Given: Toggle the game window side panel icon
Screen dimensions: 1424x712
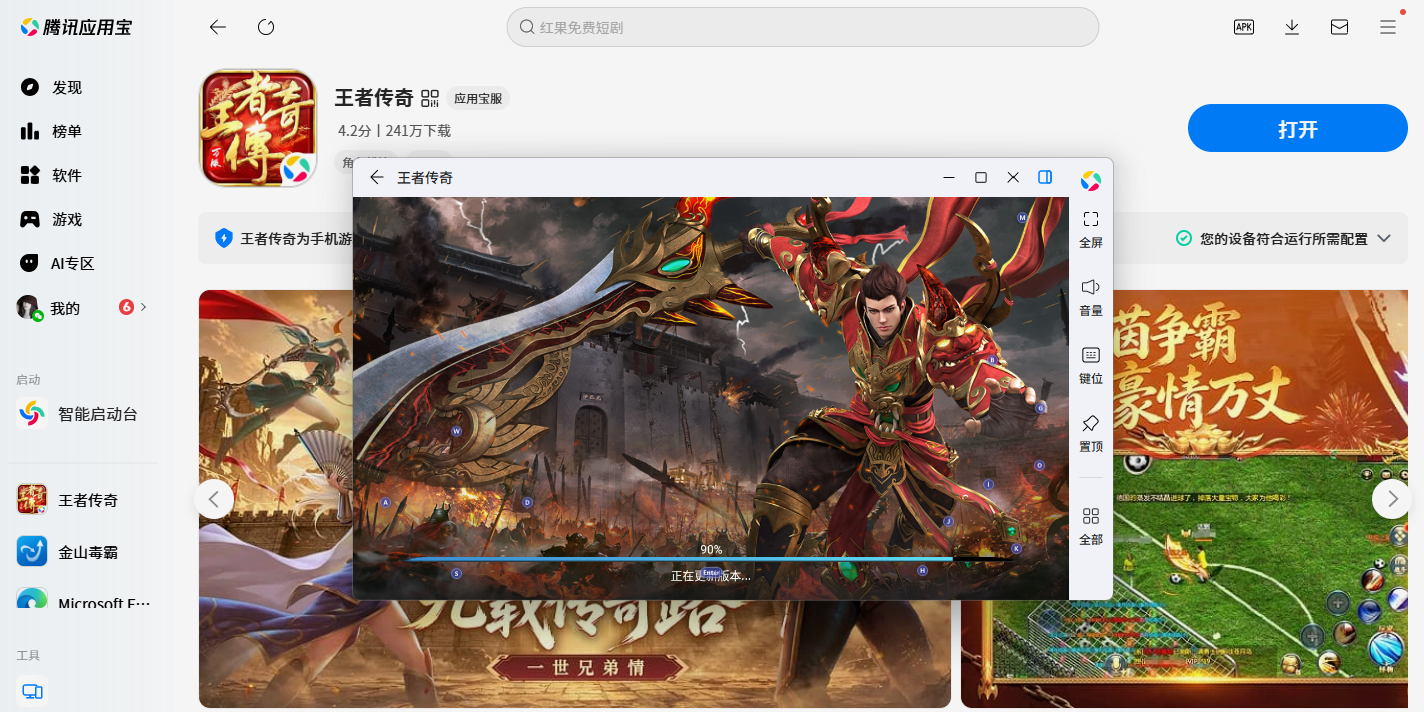Looking at the screenshot, I should pyautogui.click(x=1045, y=177).
